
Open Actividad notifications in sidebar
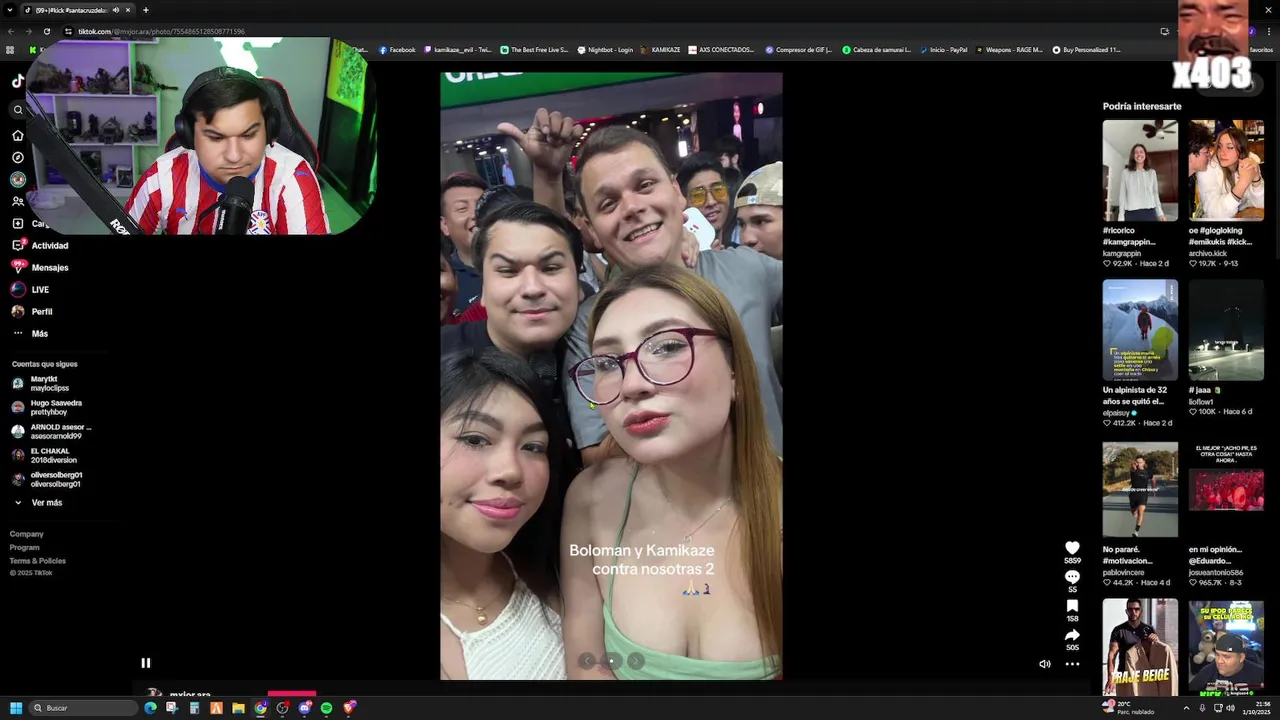(40, 245)
